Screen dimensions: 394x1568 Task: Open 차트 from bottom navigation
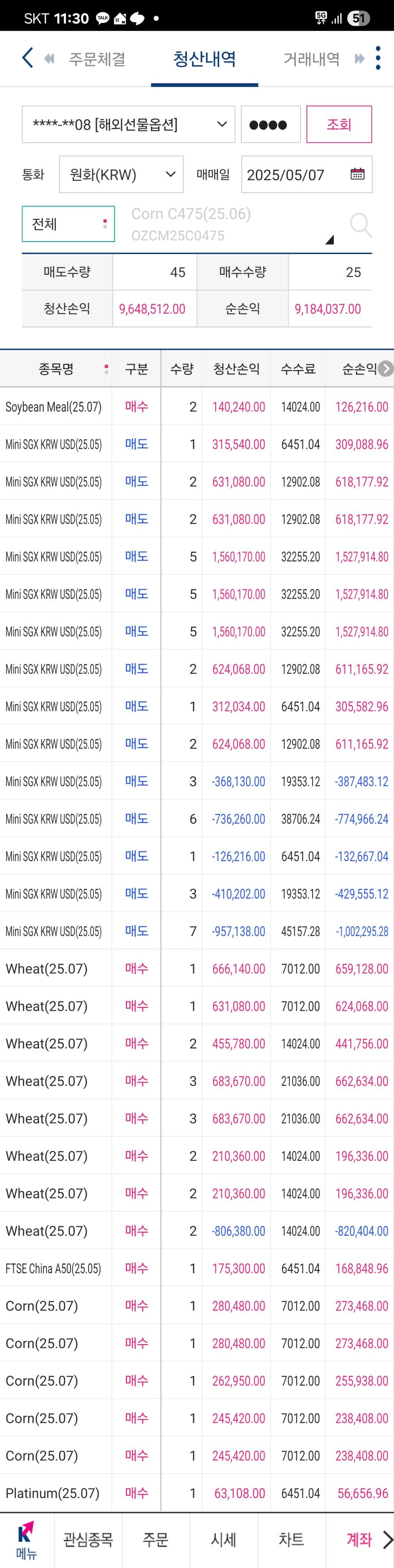pyautogui.click(x=291, y=1540)
